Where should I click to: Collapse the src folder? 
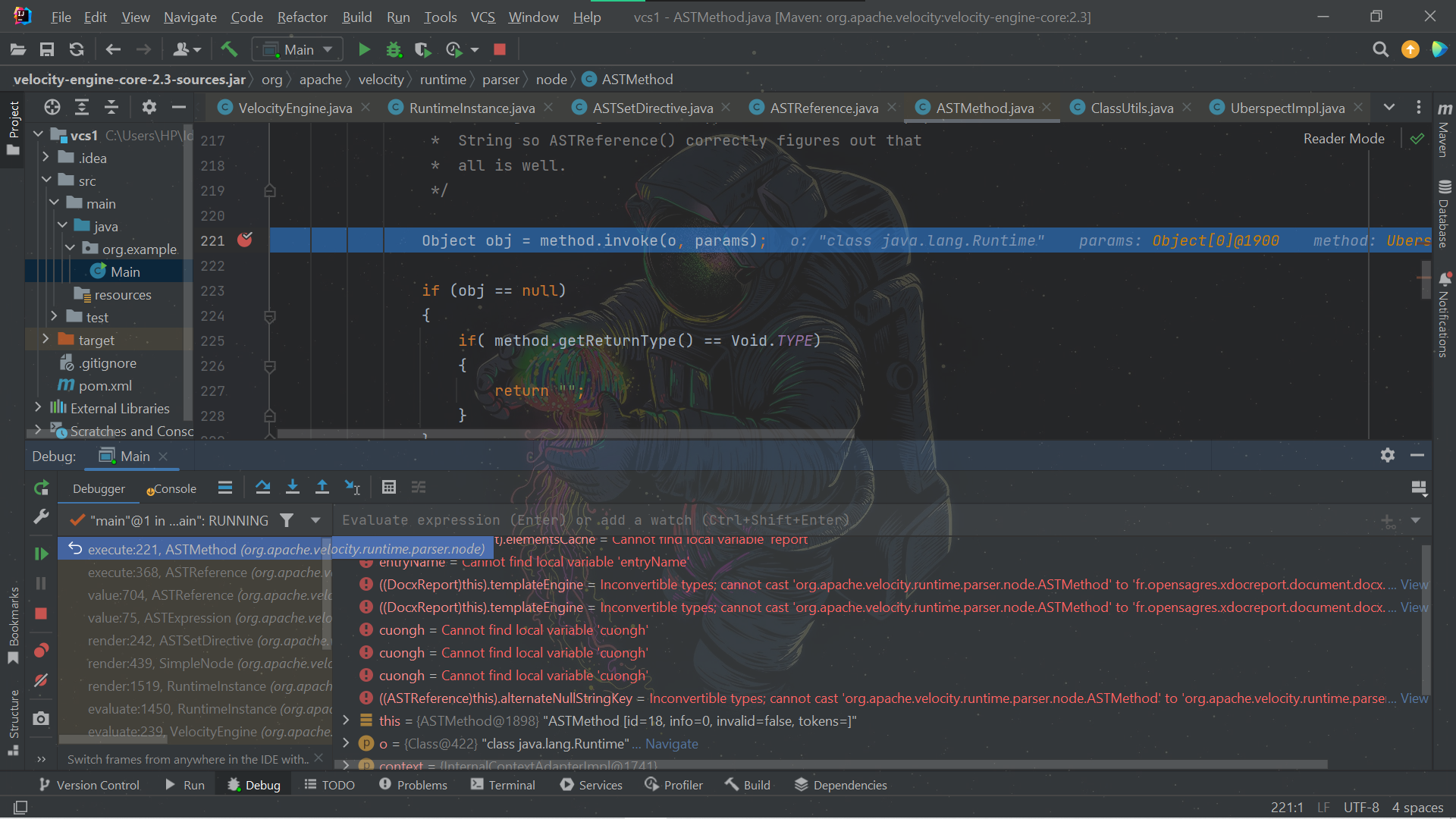click(46, 180)
